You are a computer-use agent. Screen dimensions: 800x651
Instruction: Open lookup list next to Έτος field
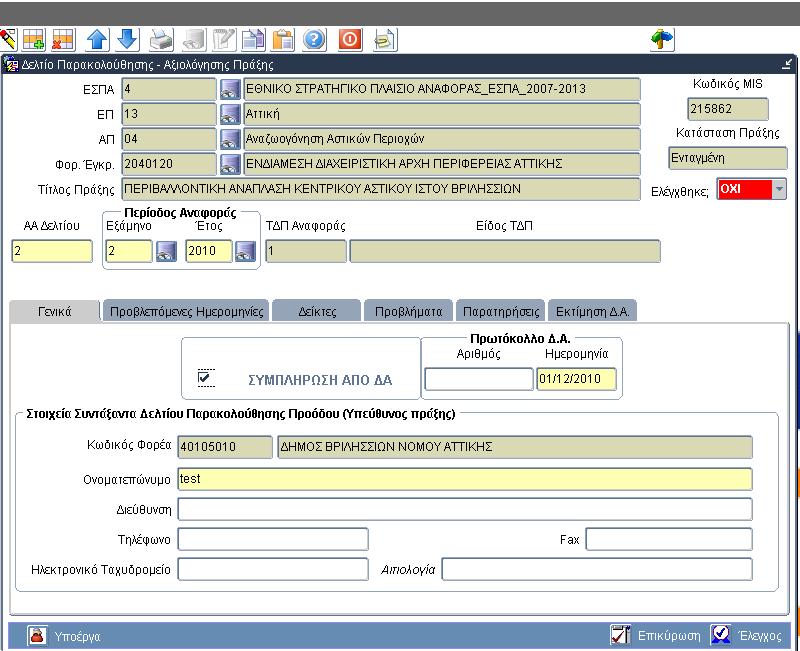tap(245, 251)
